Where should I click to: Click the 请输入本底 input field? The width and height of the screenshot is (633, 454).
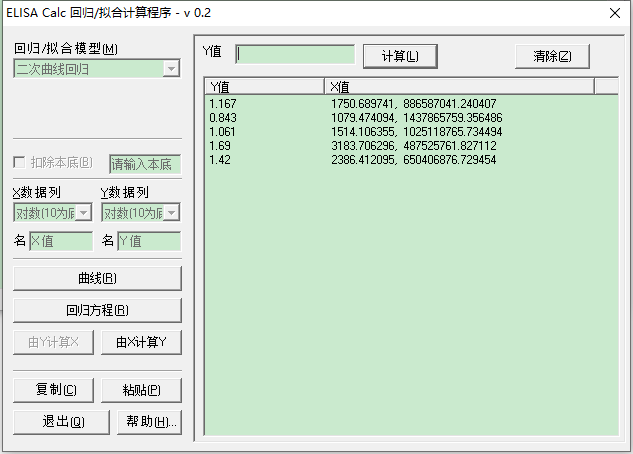pyautogui.click(x=145, y=164)
